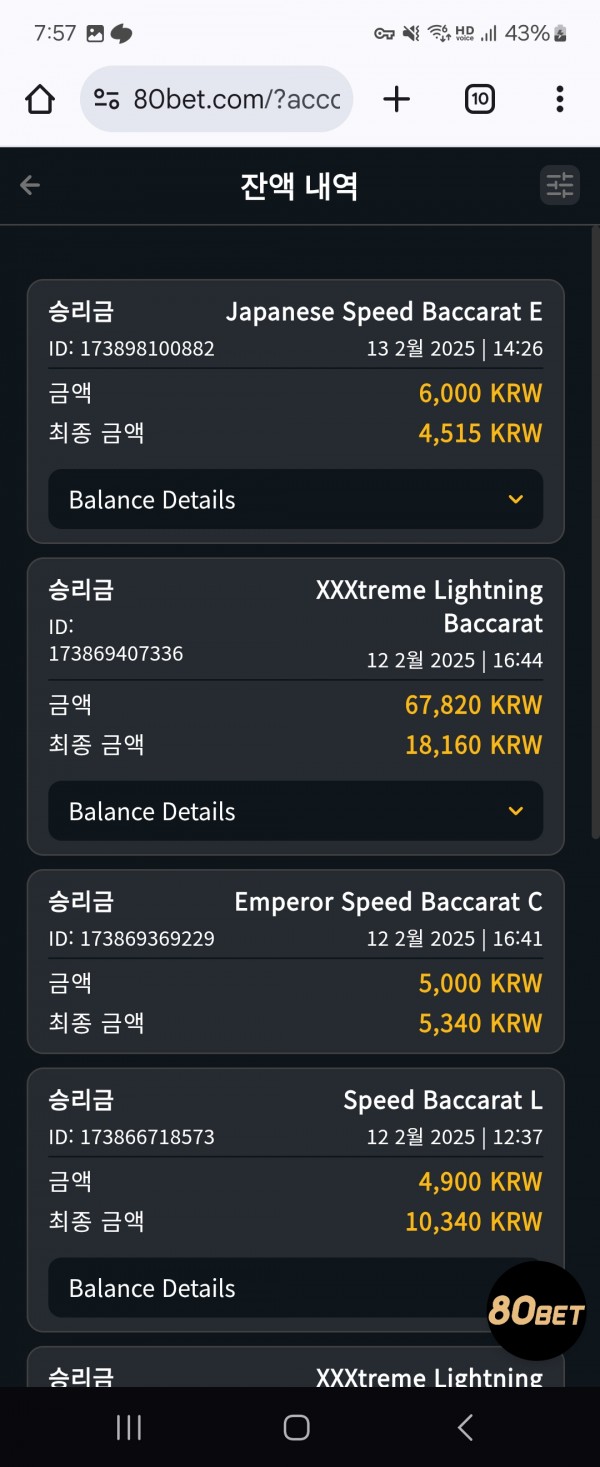Viewport: 600px width, 1467px height.
Task: Go back using the arrow beside 잔액 내역
Action: point(30,185)
